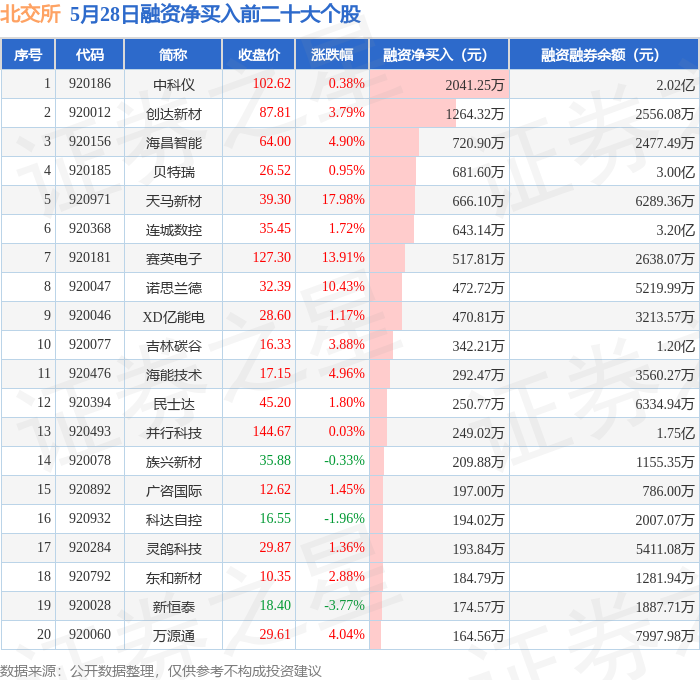Select stock name XD亿能电

pyautogui.click(x=174, y=317)
